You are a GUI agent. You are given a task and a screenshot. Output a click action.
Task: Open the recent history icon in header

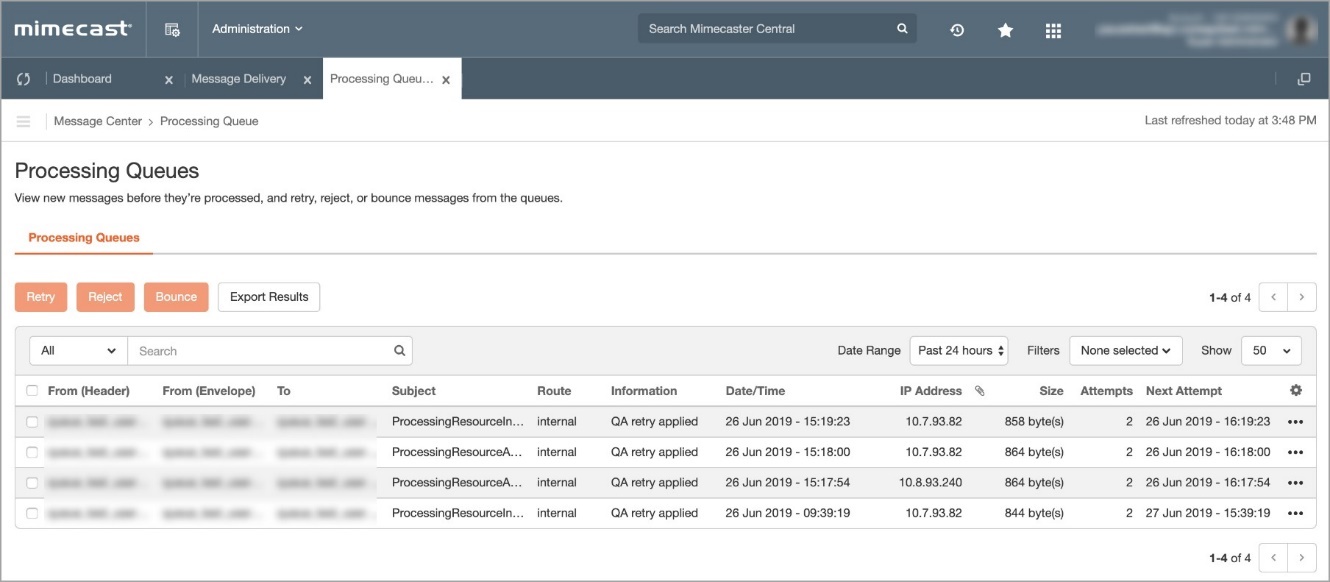click(x=956, y=31)
